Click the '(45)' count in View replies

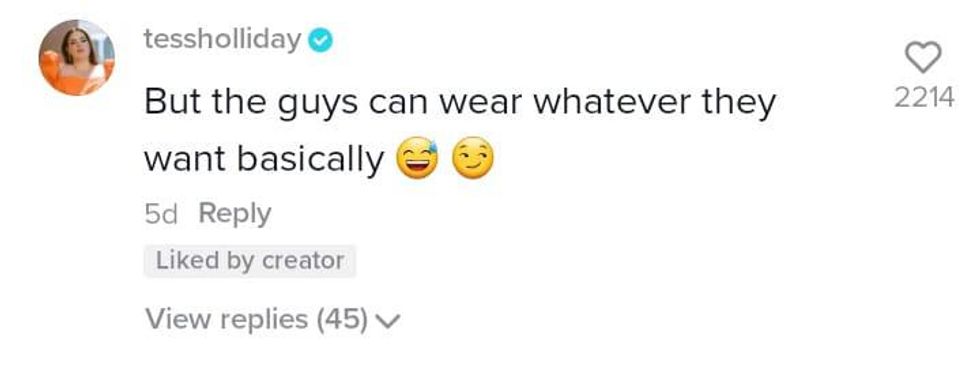point(342,319)
